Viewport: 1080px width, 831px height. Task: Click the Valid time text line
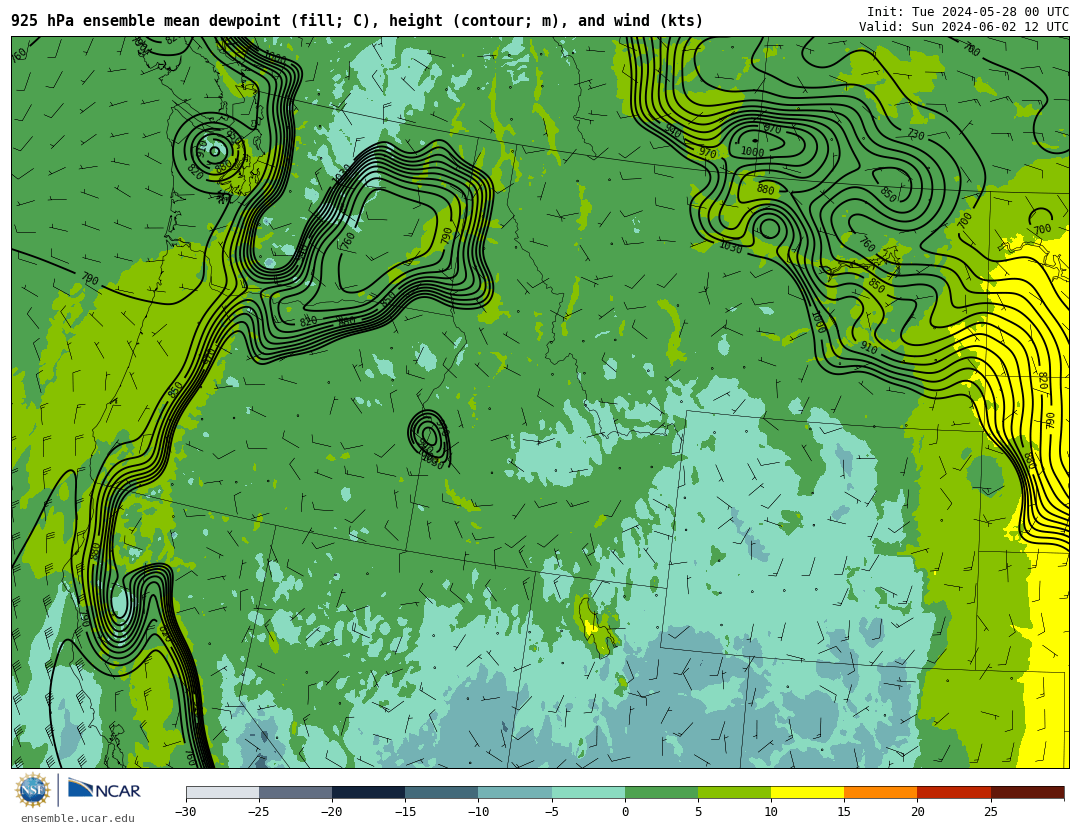point(964,27)
